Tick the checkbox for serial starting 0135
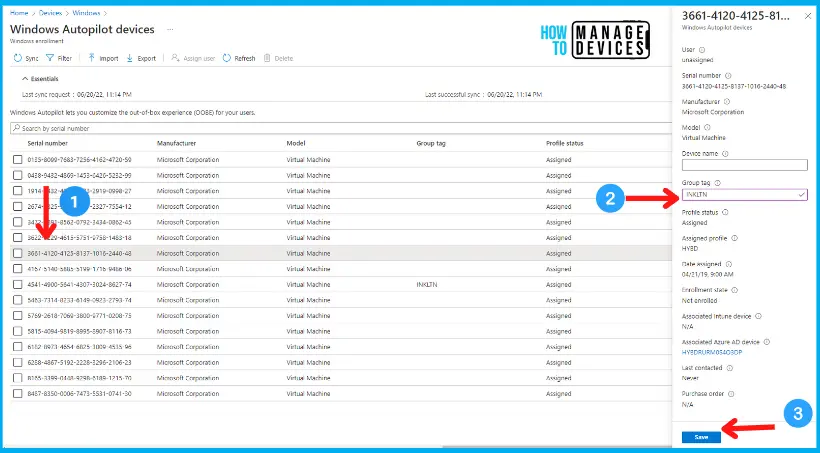Image resolution: width=820 pixels, height=453 pixels. coord(18,160)
